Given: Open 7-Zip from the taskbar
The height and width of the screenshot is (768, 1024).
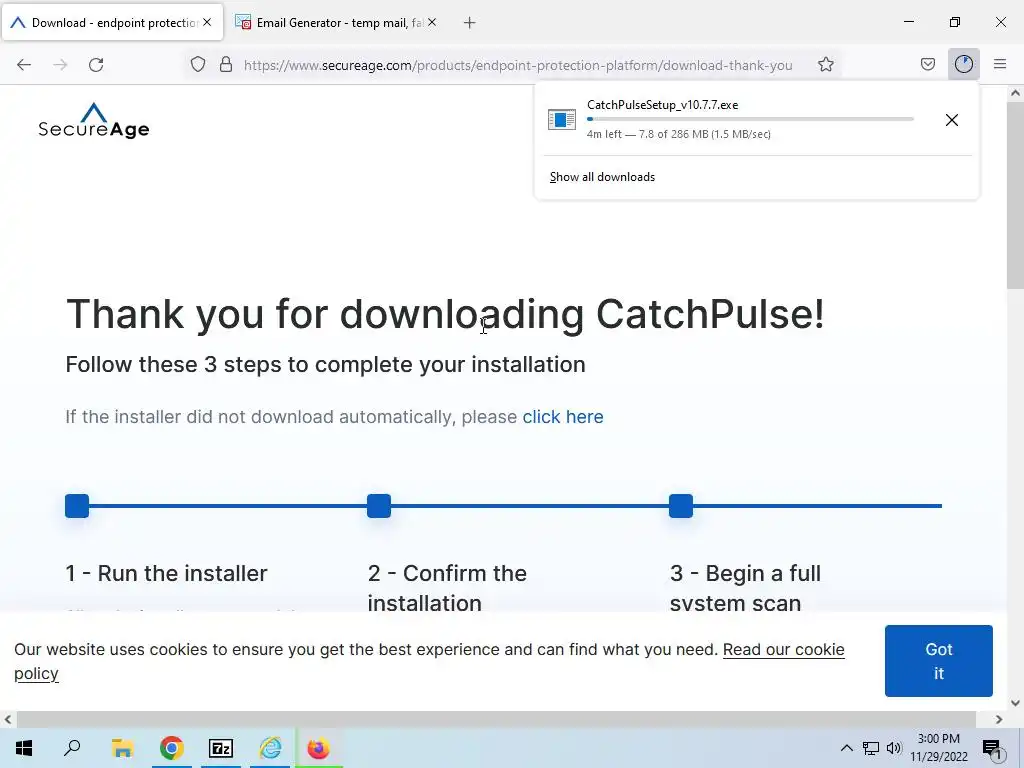Looking at the screenshot, I should (x=221, y=748).
